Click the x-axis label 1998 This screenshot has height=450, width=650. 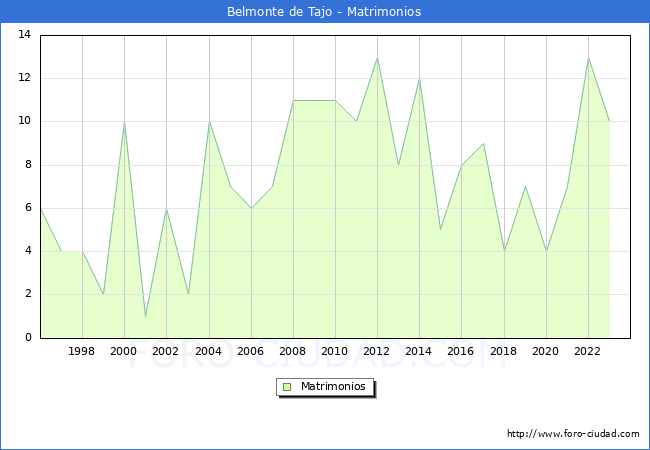tap(81, 351)
